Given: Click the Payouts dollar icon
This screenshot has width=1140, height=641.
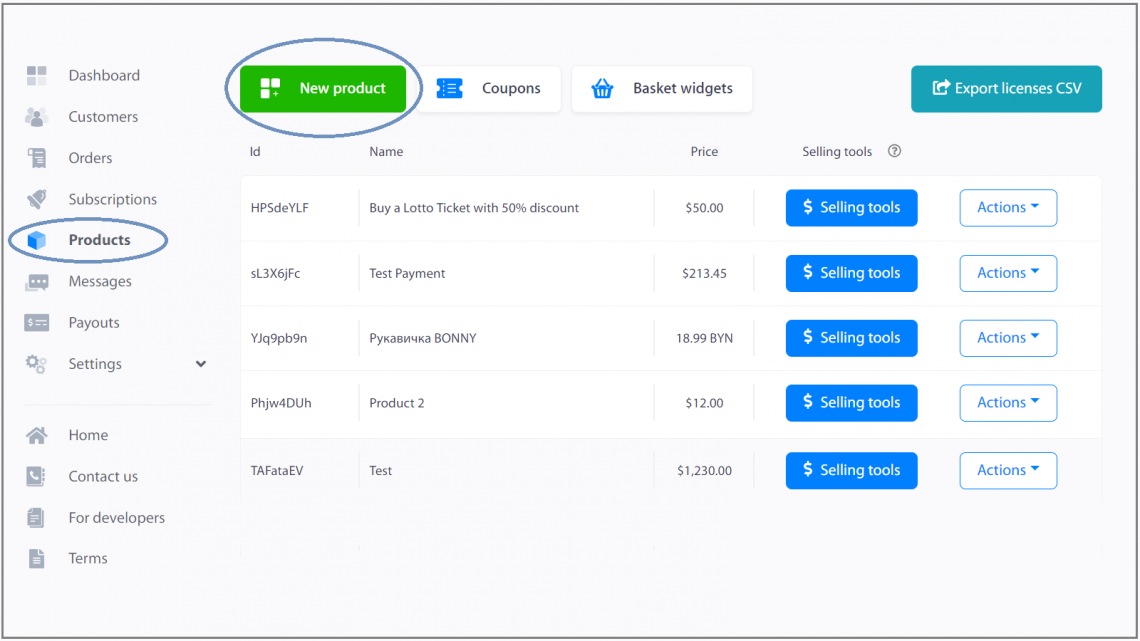Looking at the screenshot, I should pyautogui.click(x=37, y=322).
